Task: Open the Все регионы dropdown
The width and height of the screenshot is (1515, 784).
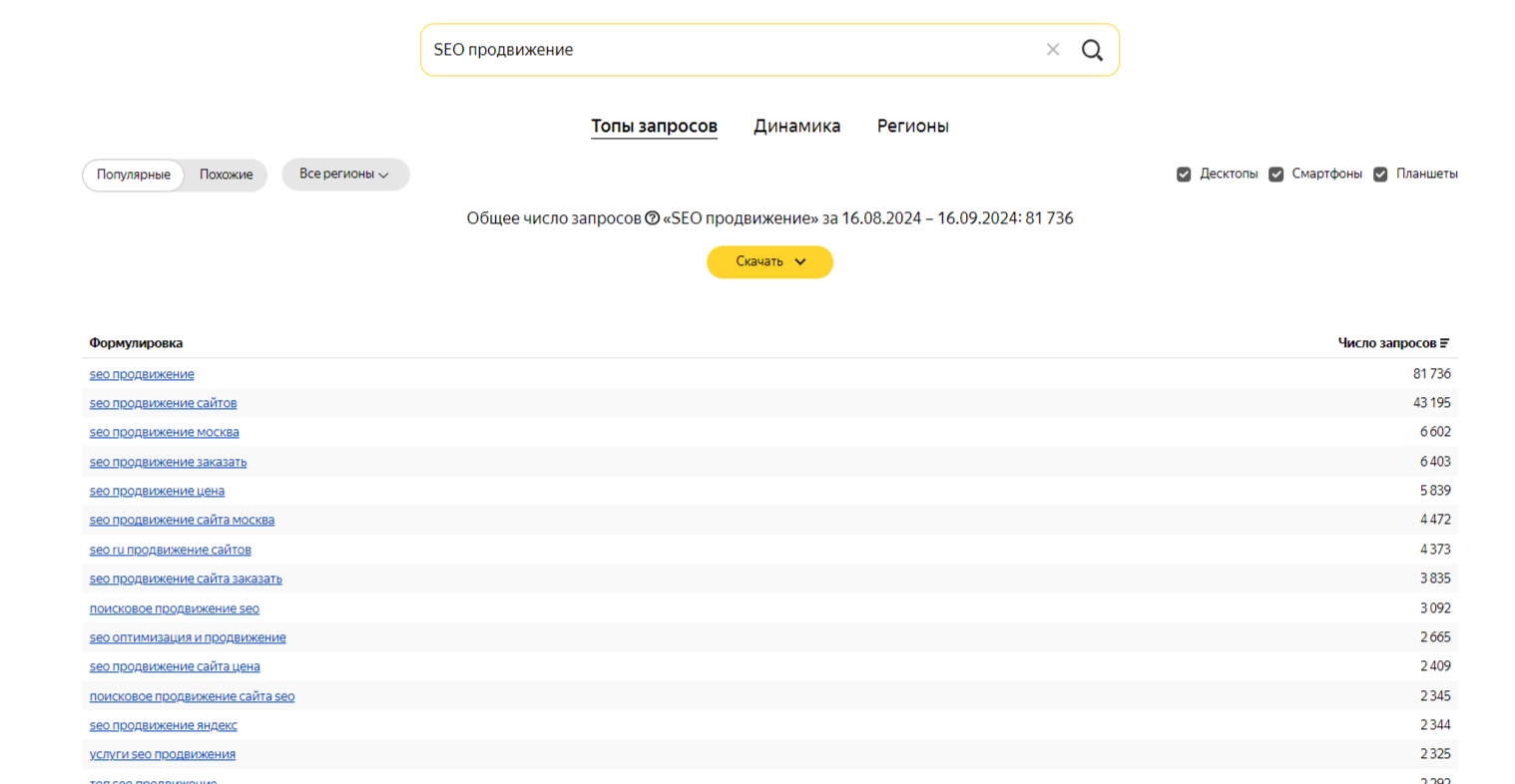Action: point(344,175)
